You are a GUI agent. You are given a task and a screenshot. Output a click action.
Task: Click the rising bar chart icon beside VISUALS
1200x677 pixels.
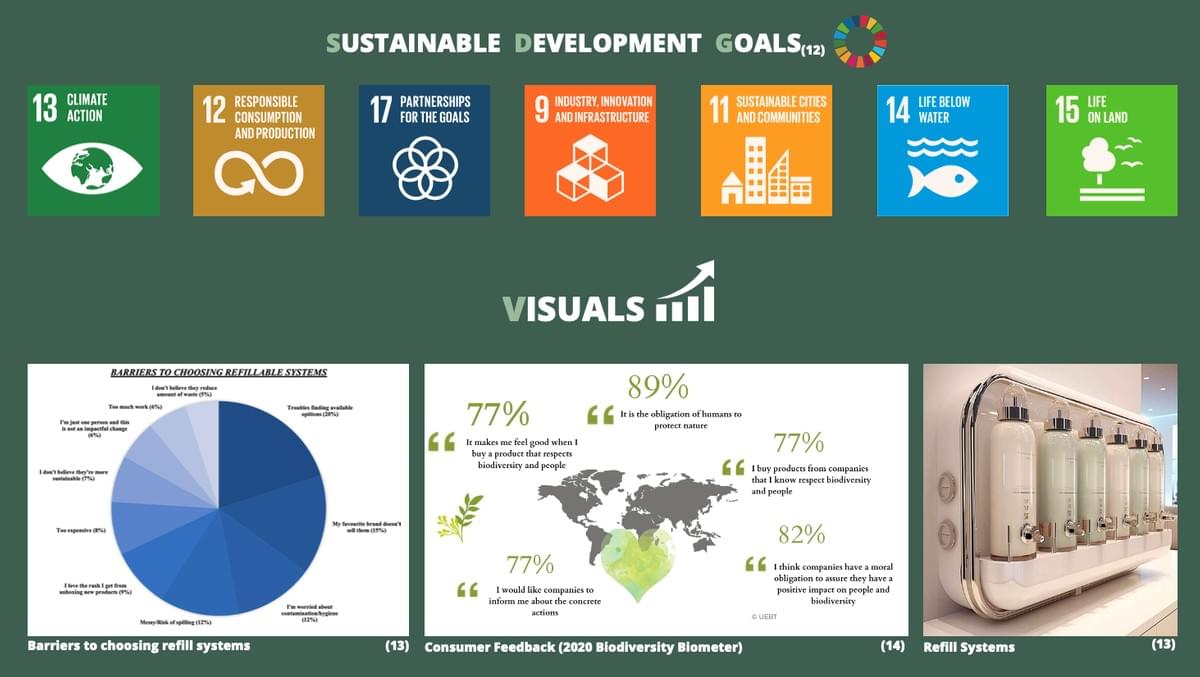[x=685, y=291]
